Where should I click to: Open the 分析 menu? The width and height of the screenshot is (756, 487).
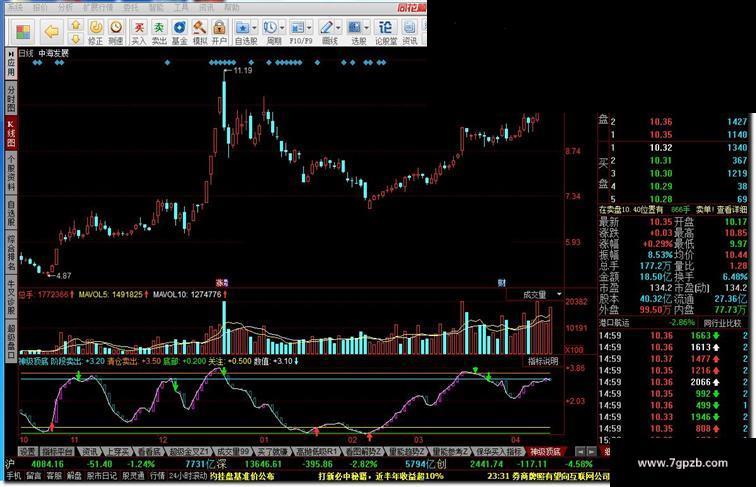coord(65,7)
